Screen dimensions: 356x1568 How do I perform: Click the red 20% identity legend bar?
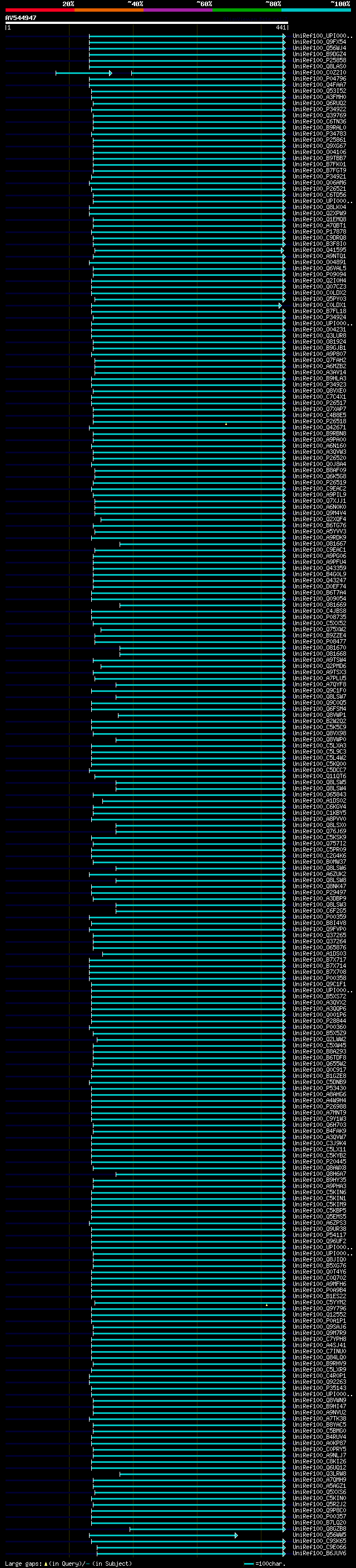39,10
